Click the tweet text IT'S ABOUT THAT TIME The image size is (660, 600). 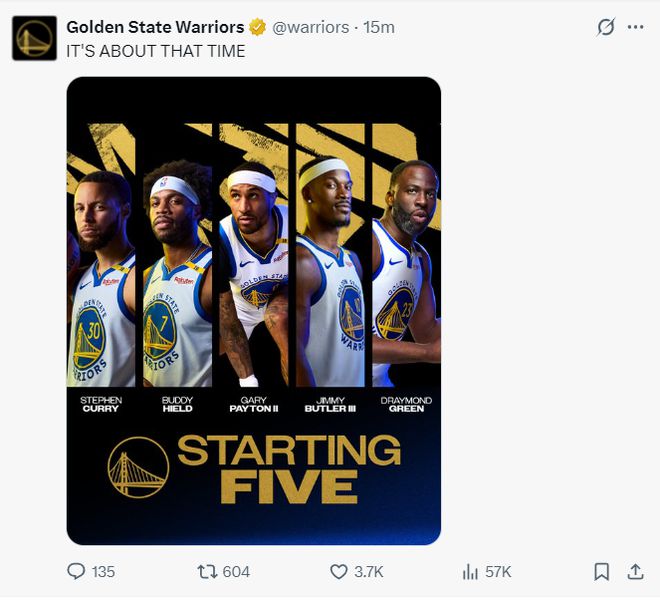(156, 51)
